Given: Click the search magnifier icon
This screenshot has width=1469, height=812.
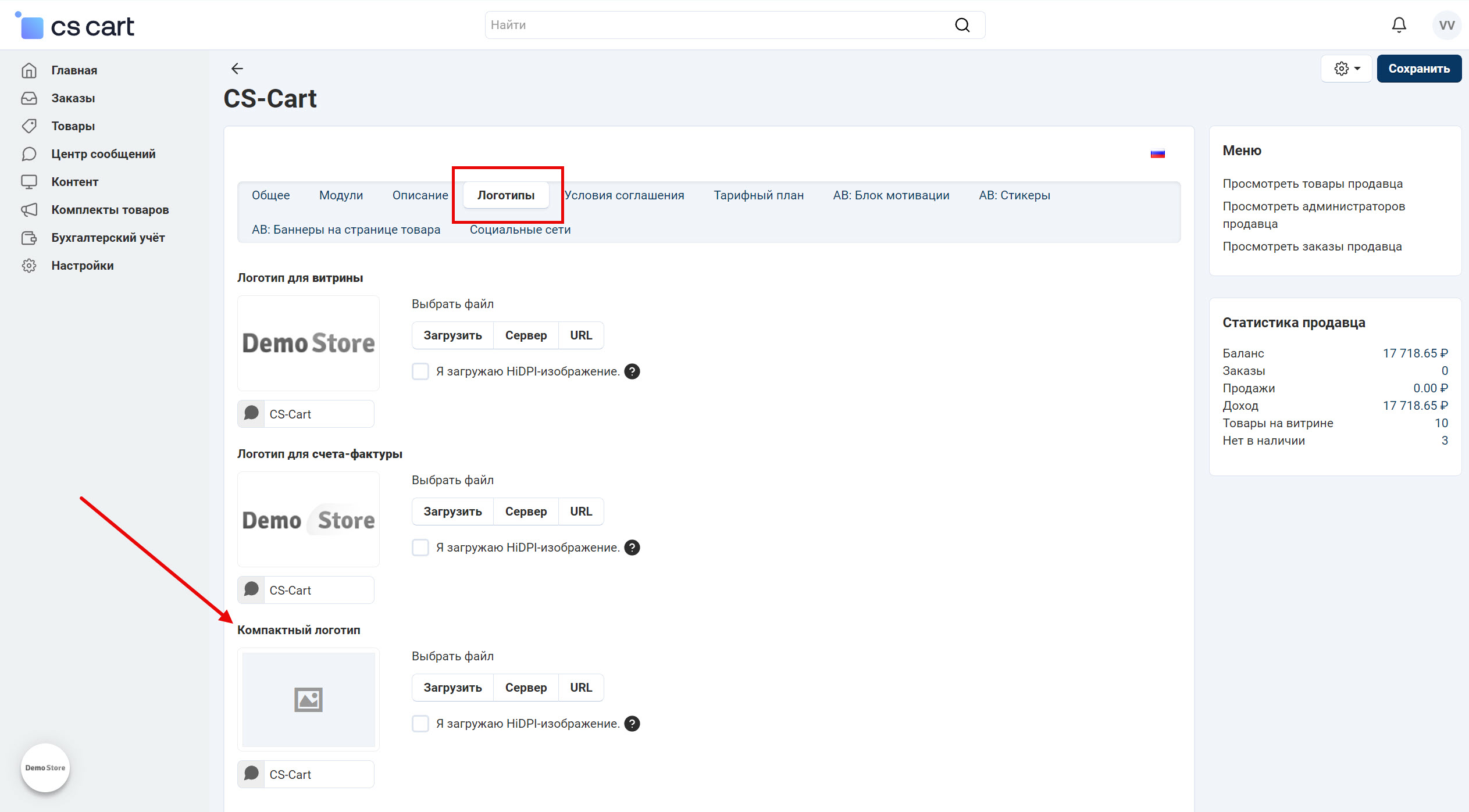Looking at the screenshot, I should pyautogui.click(x=962, y=25).
